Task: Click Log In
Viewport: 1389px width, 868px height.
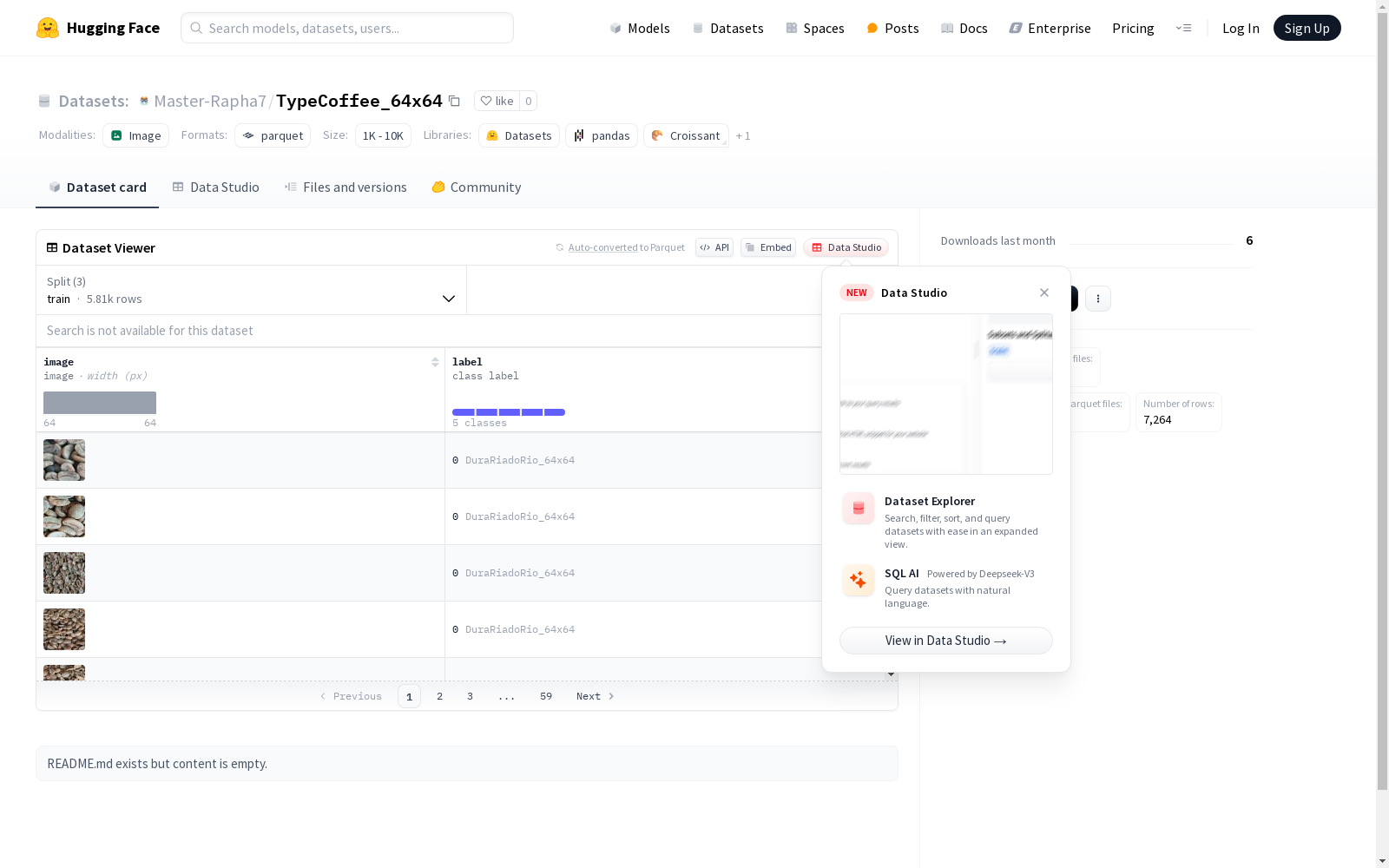Action: click(1241, 28)
